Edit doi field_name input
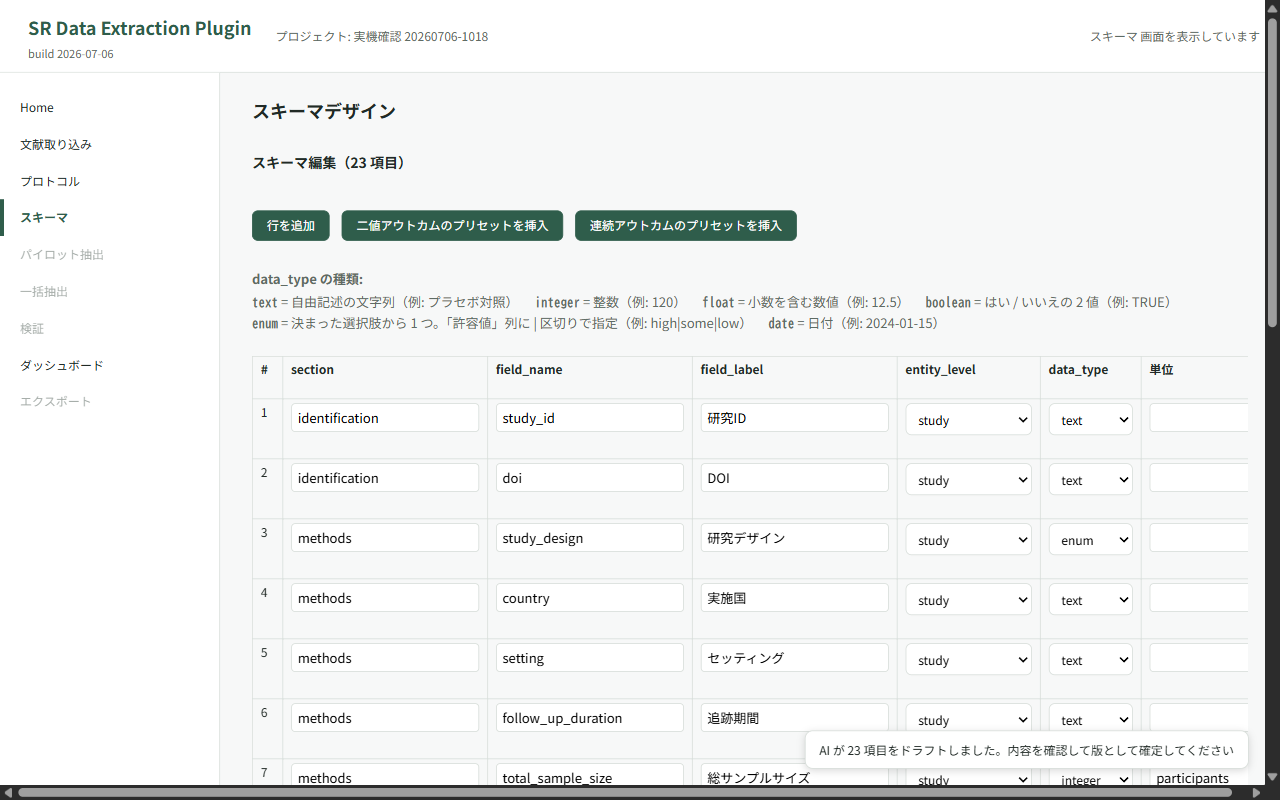The height and width of the screenshot is (800, 1280). (590, 478)
